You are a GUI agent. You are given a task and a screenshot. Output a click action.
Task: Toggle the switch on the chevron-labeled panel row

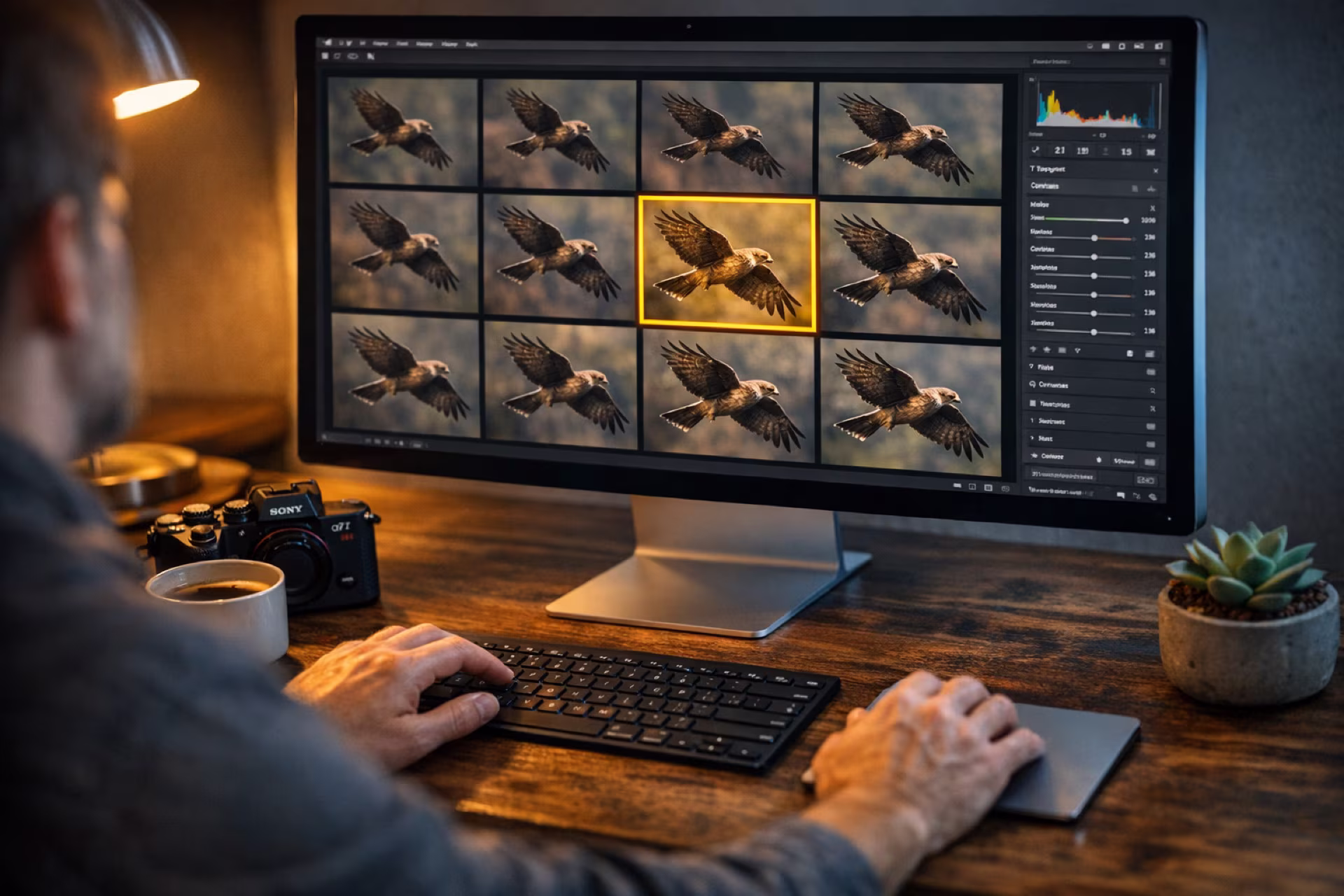point(1151,444)
